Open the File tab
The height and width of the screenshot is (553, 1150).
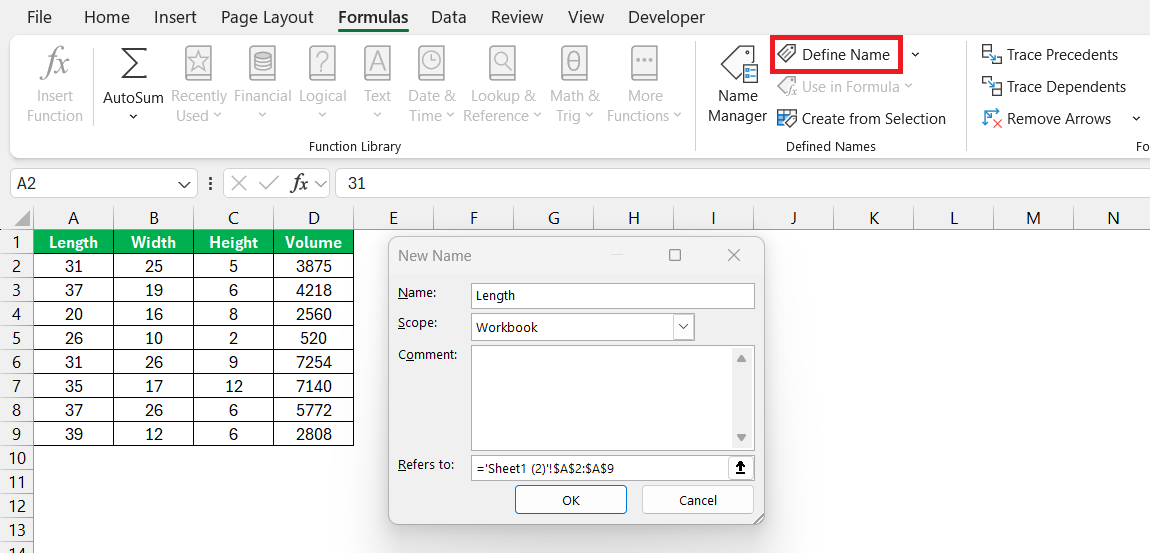[x=39, y=18]
